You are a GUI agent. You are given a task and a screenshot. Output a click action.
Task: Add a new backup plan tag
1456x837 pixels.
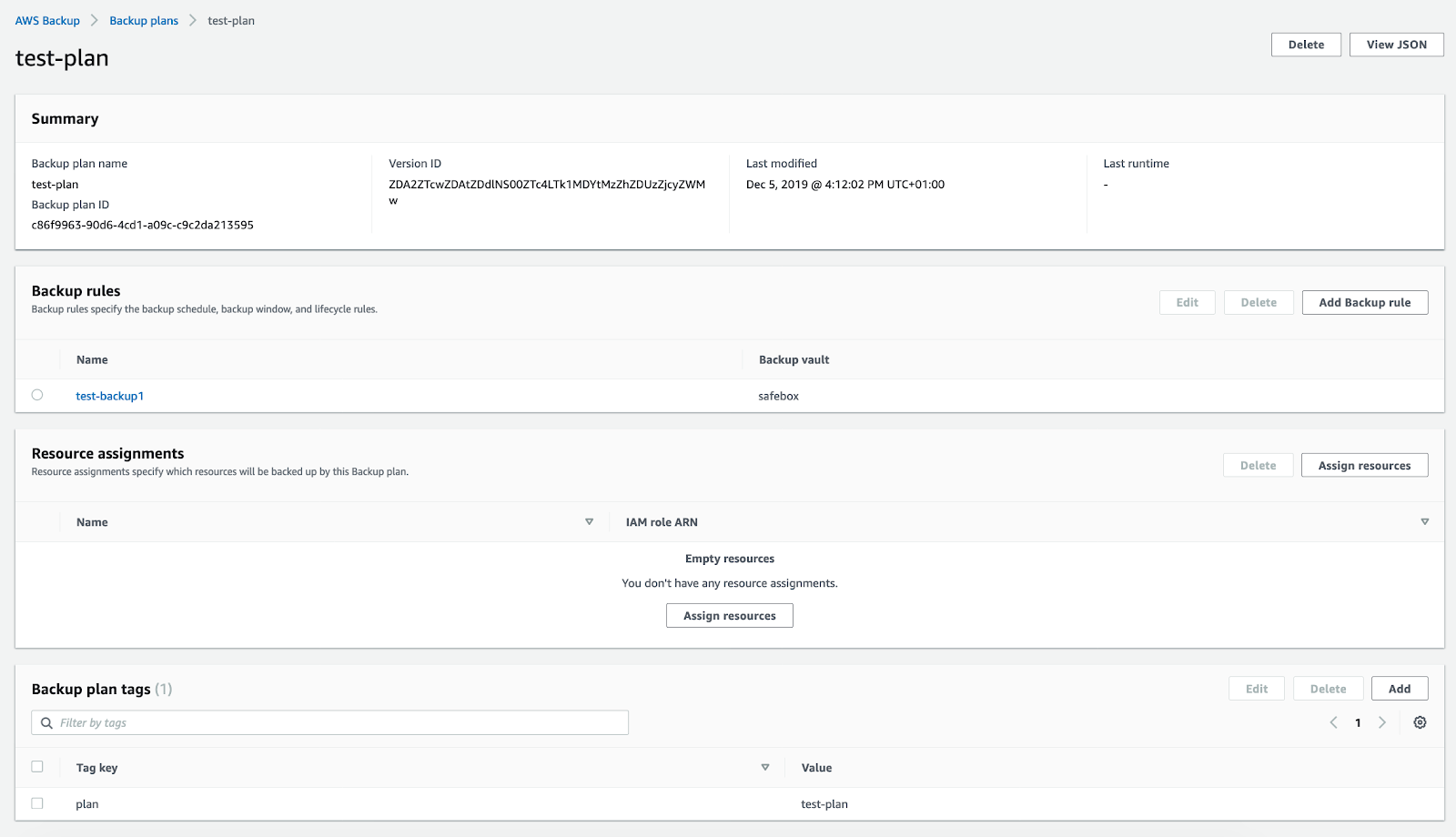click(x=1399, y=689)
